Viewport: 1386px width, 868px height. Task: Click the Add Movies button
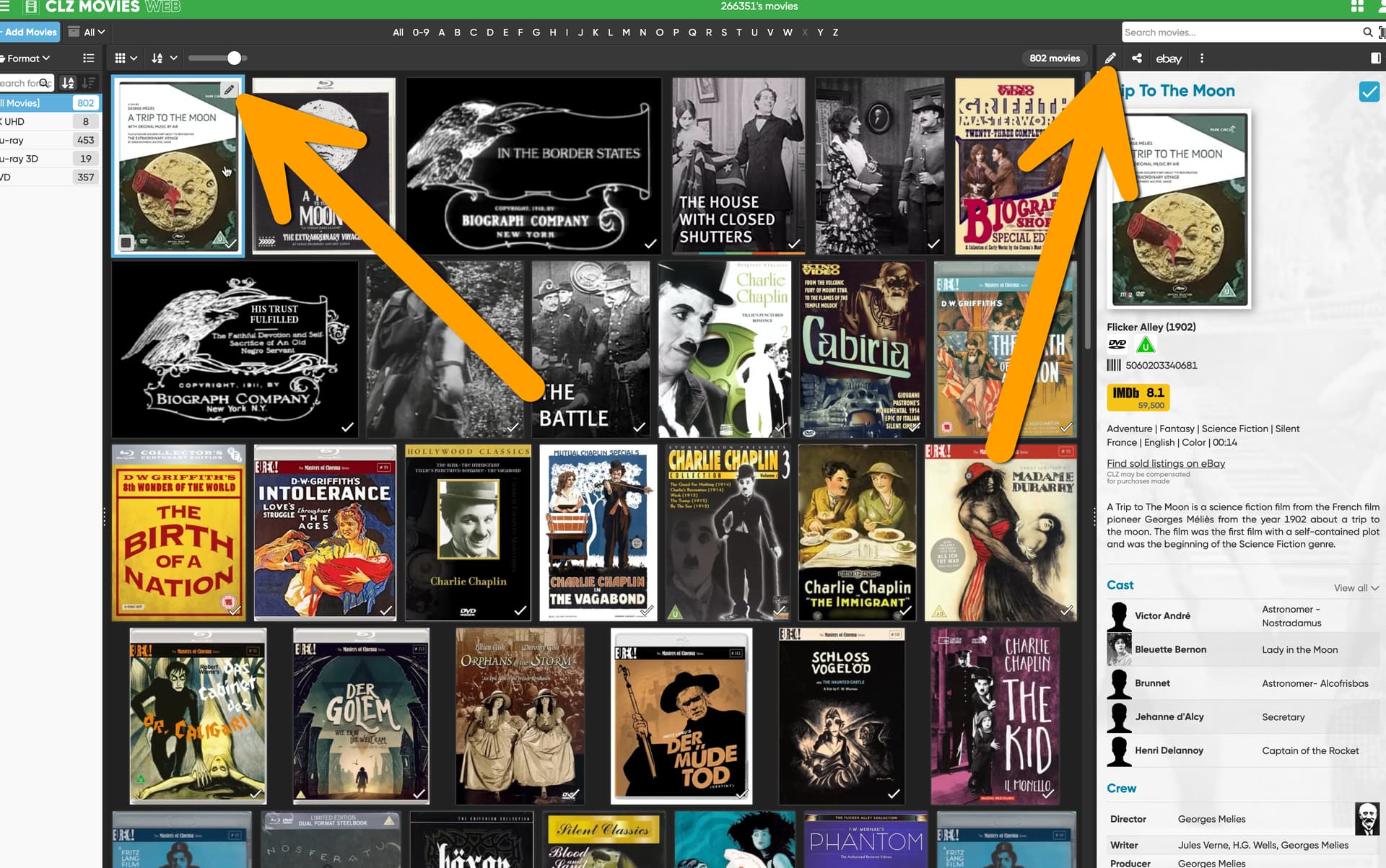[x=30, y=32]
